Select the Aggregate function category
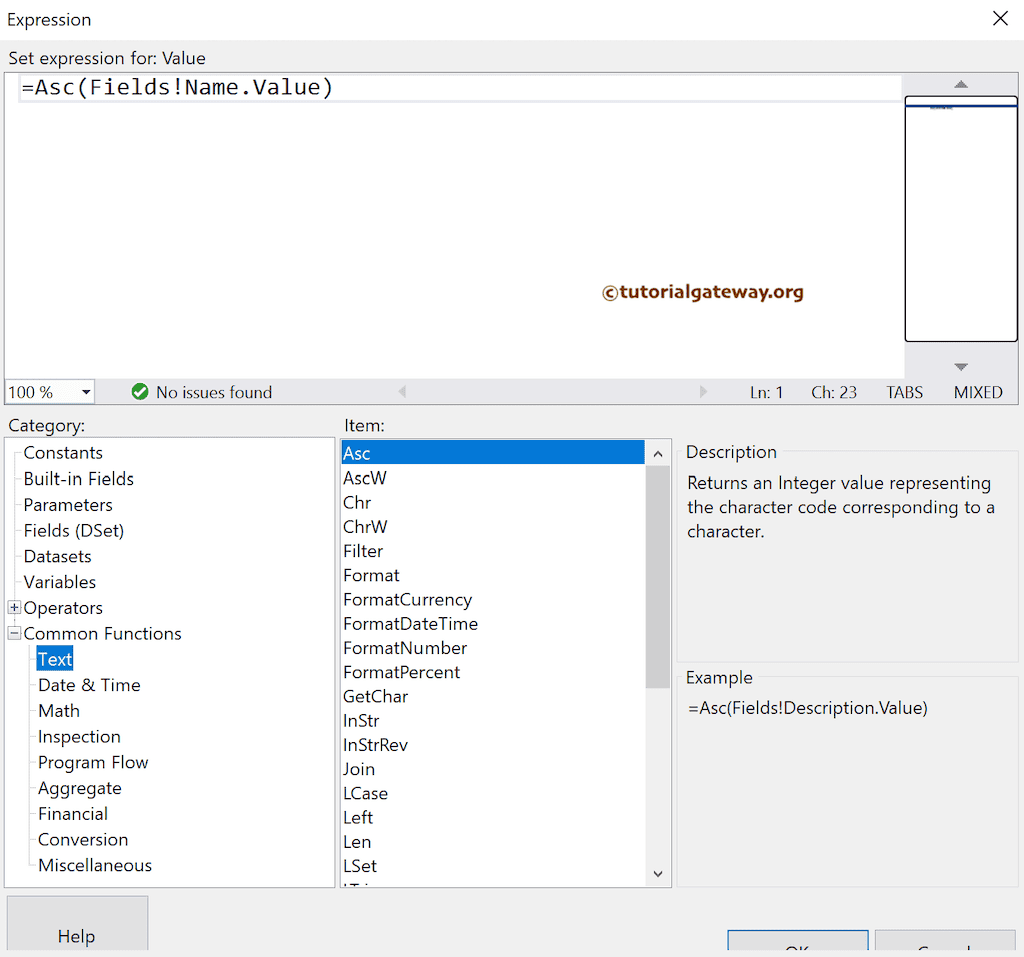Screen dimensions: 1024x957 tap(79, 788)
